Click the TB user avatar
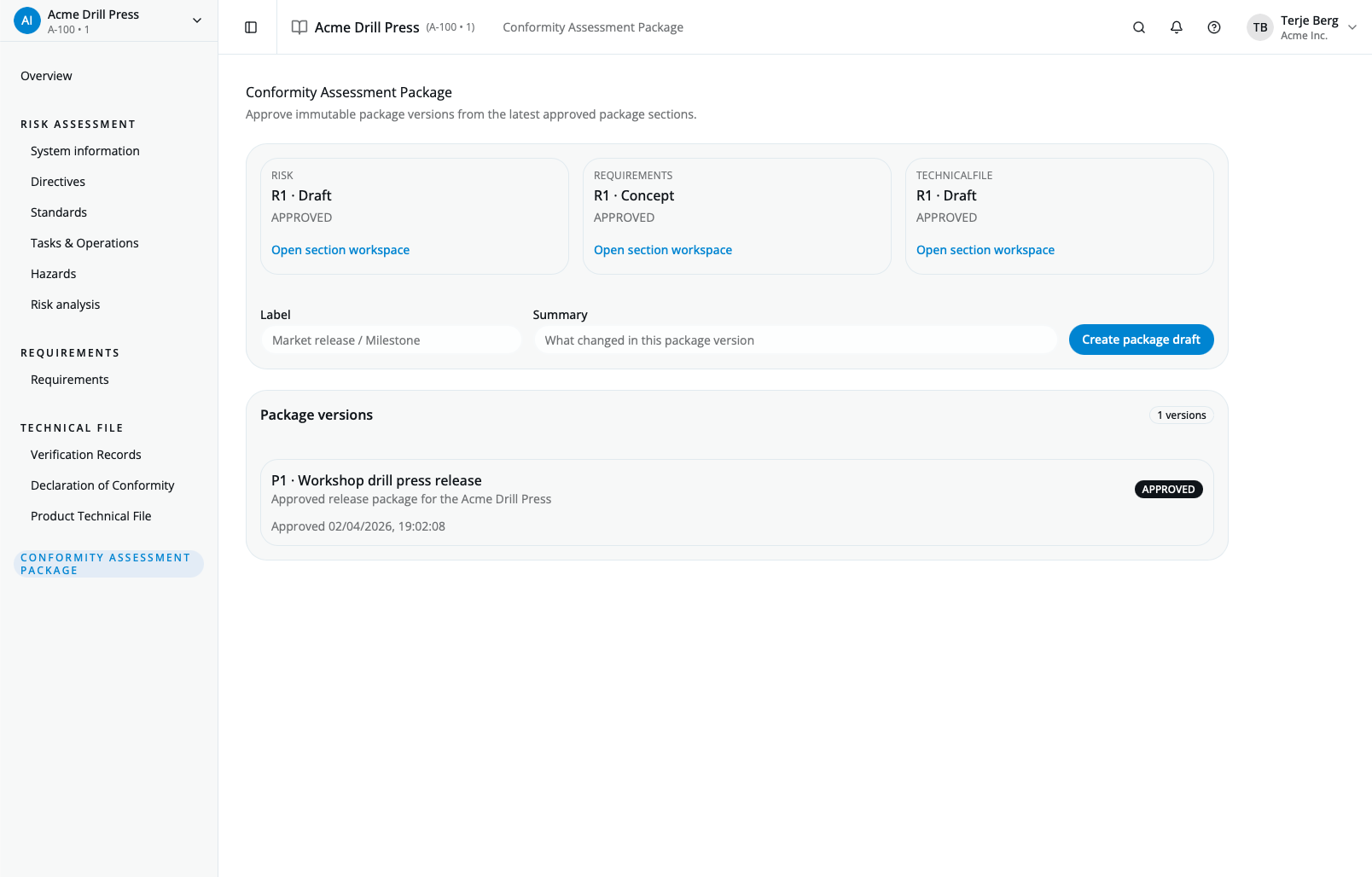Image resolution: width=1372 pixels, height=877 pixels. click(1260, 27)
